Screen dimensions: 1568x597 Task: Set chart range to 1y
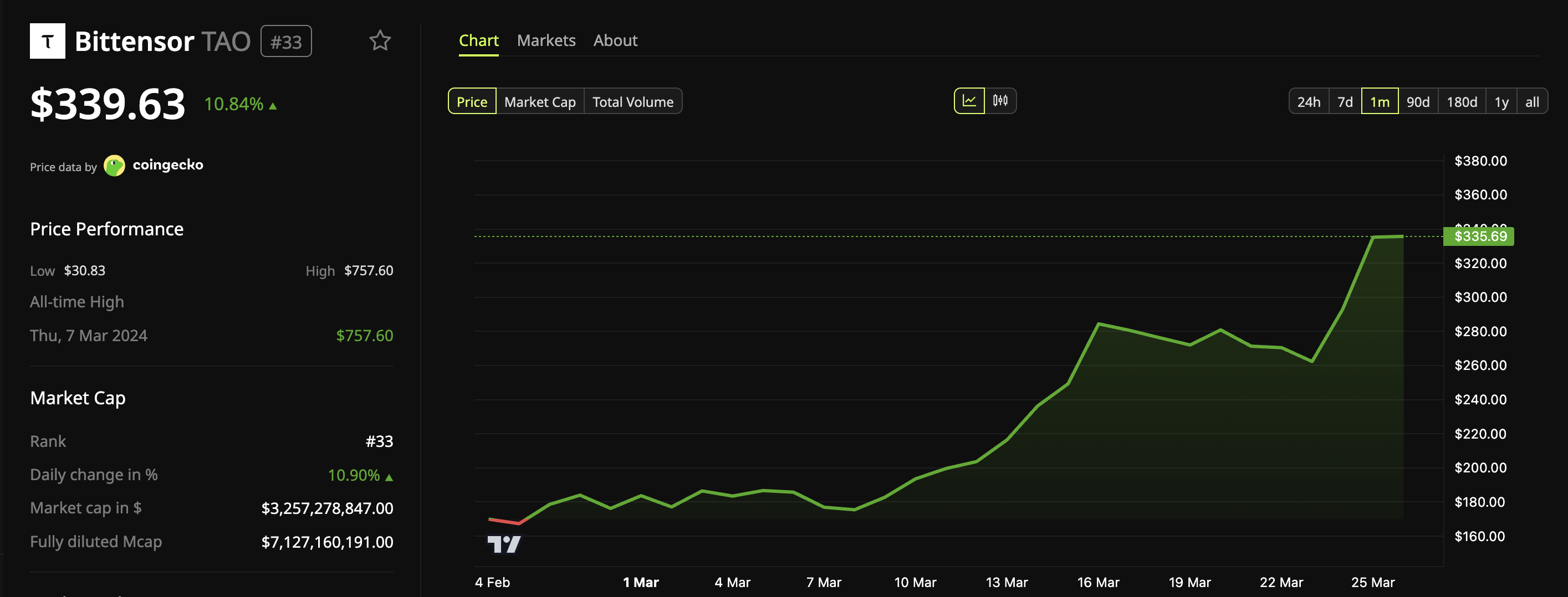pos(1501,101)
